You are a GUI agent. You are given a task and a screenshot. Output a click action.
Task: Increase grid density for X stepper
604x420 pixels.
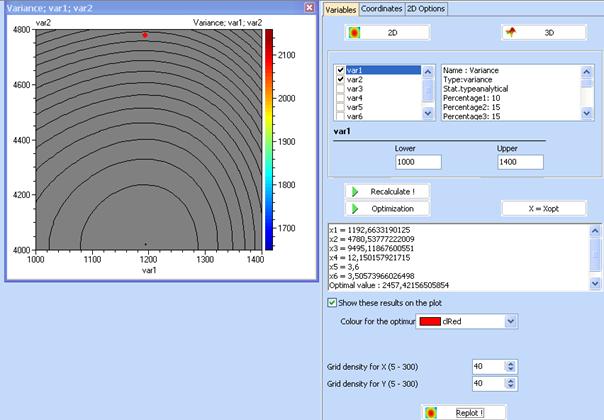(508, 363)
